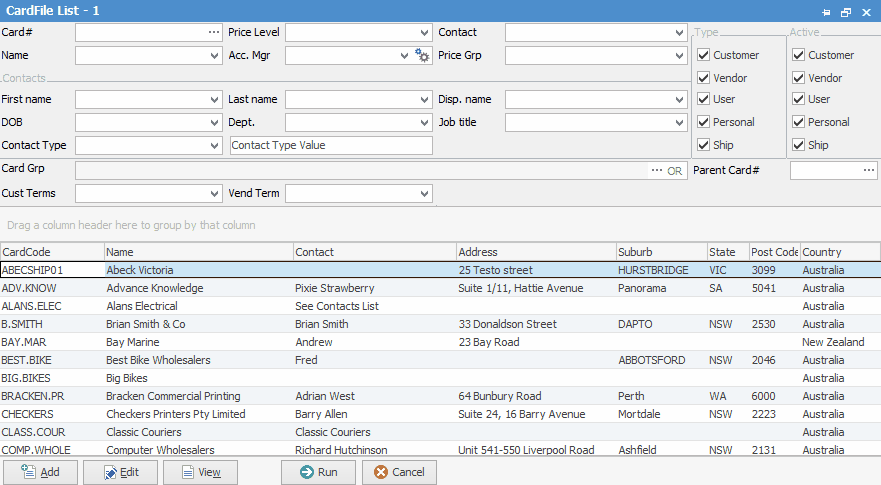Image resolution: width=881 pixels, height=485 pixels.
Task: Uncheck Vendor under Type
Action: pos(703,78)
